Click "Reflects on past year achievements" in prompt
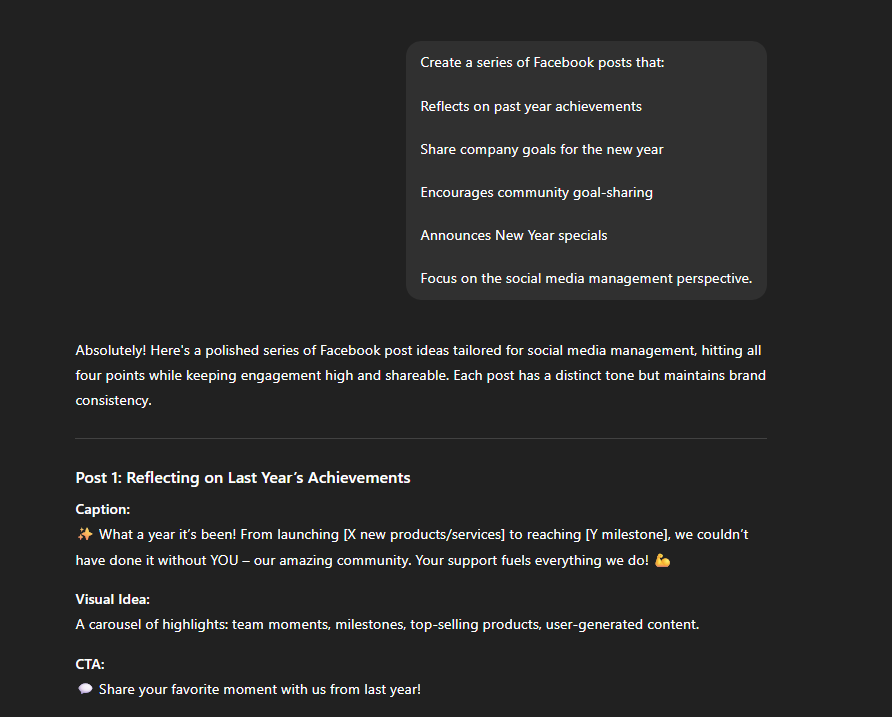892x717 pixels. click(x=531, y=106)
